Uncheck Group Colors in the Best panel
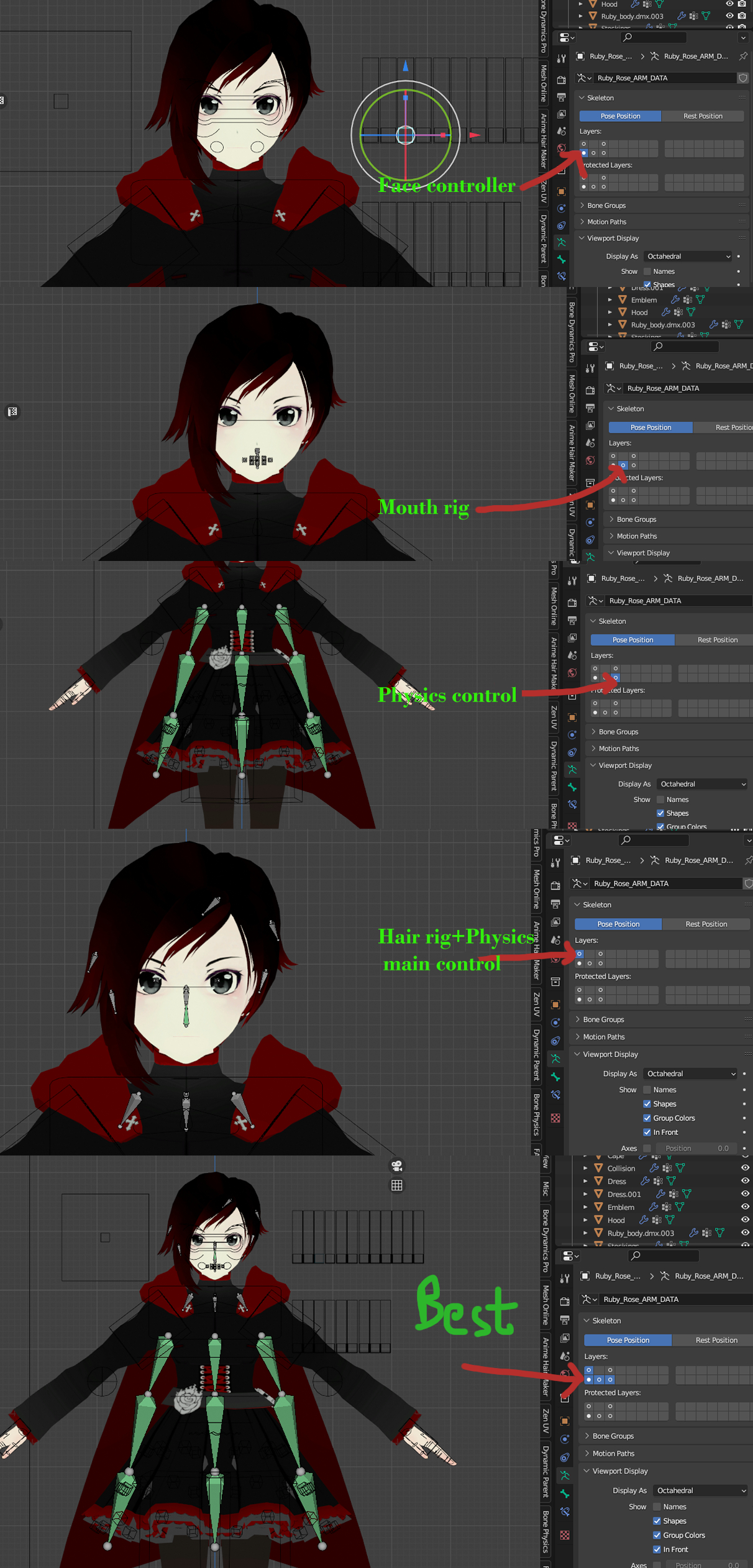The image size is (753, 1568). (657, 1535)
